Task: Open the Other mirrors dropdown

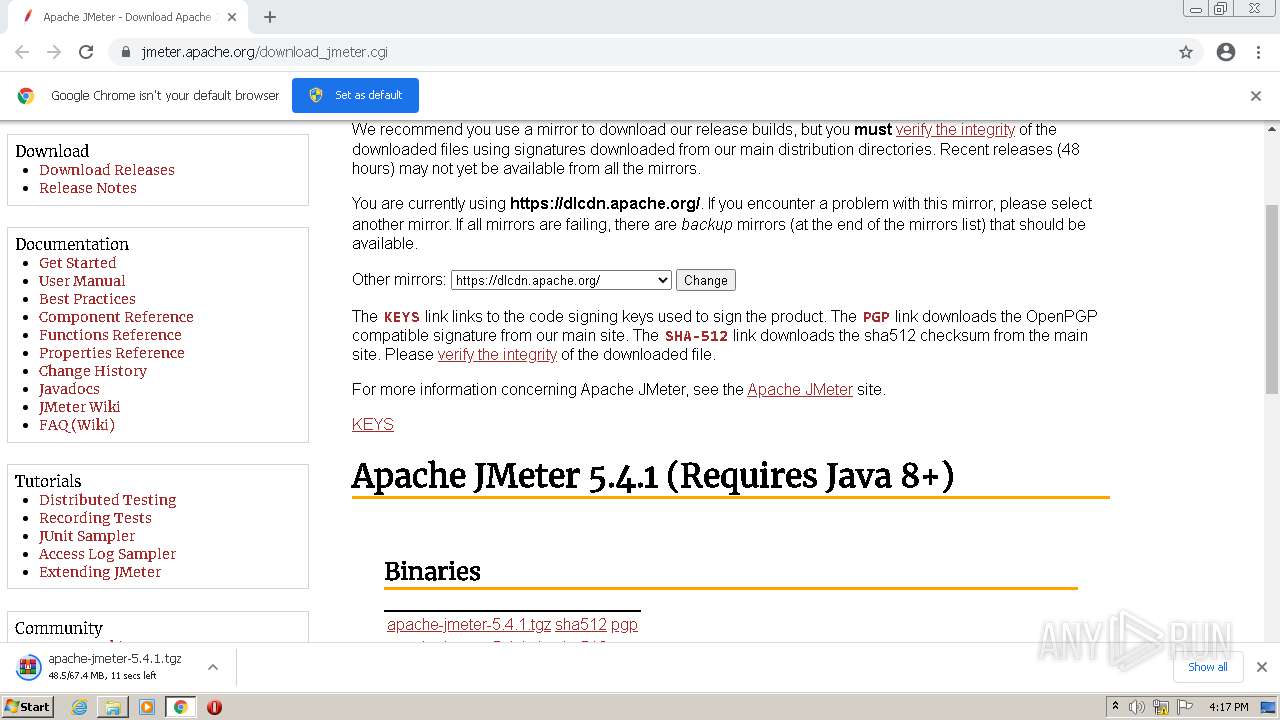Action: pos(561,281)
